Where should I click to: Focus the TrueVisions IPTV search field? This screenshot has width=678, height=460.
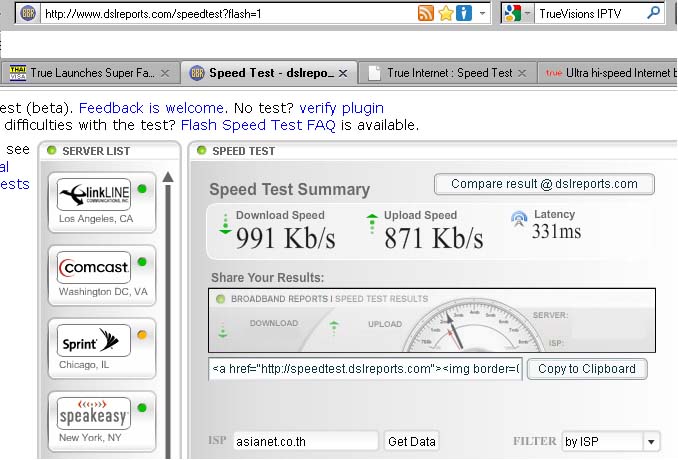click(x=590, y=14)
